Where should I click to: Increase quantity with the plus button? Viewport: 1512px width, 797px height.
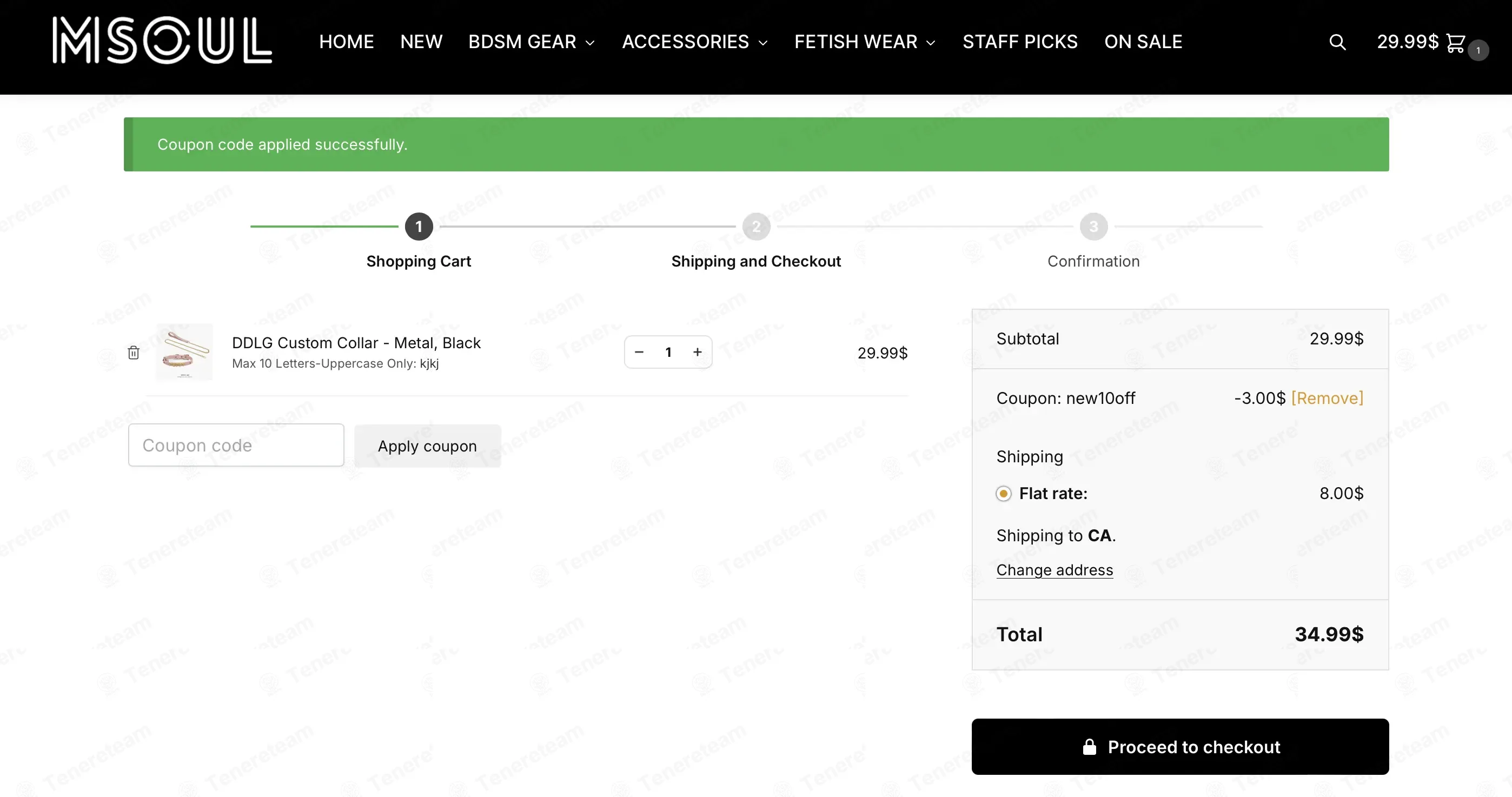coord(697,352)
